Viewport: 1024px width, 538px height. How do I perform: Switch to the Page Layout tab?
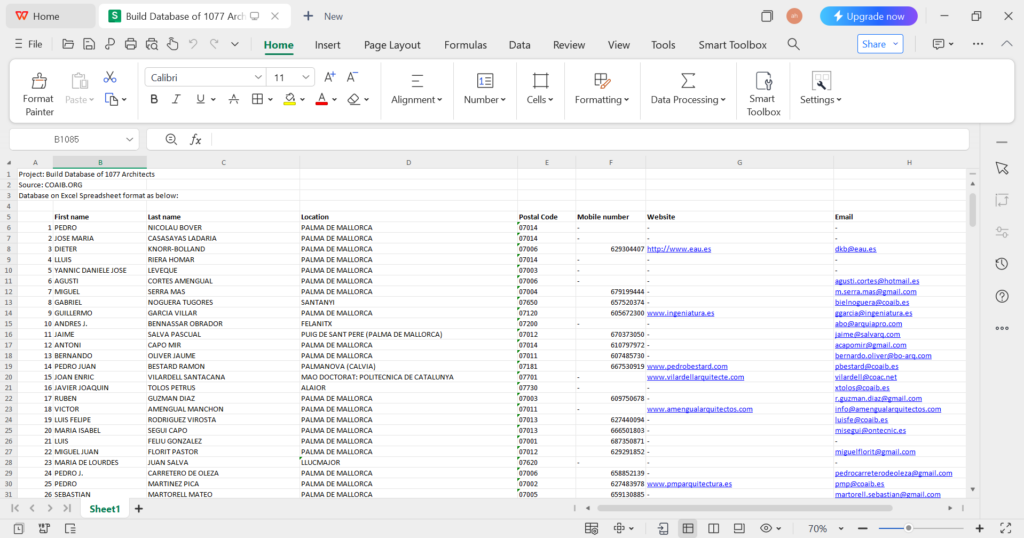pos(392,45)
